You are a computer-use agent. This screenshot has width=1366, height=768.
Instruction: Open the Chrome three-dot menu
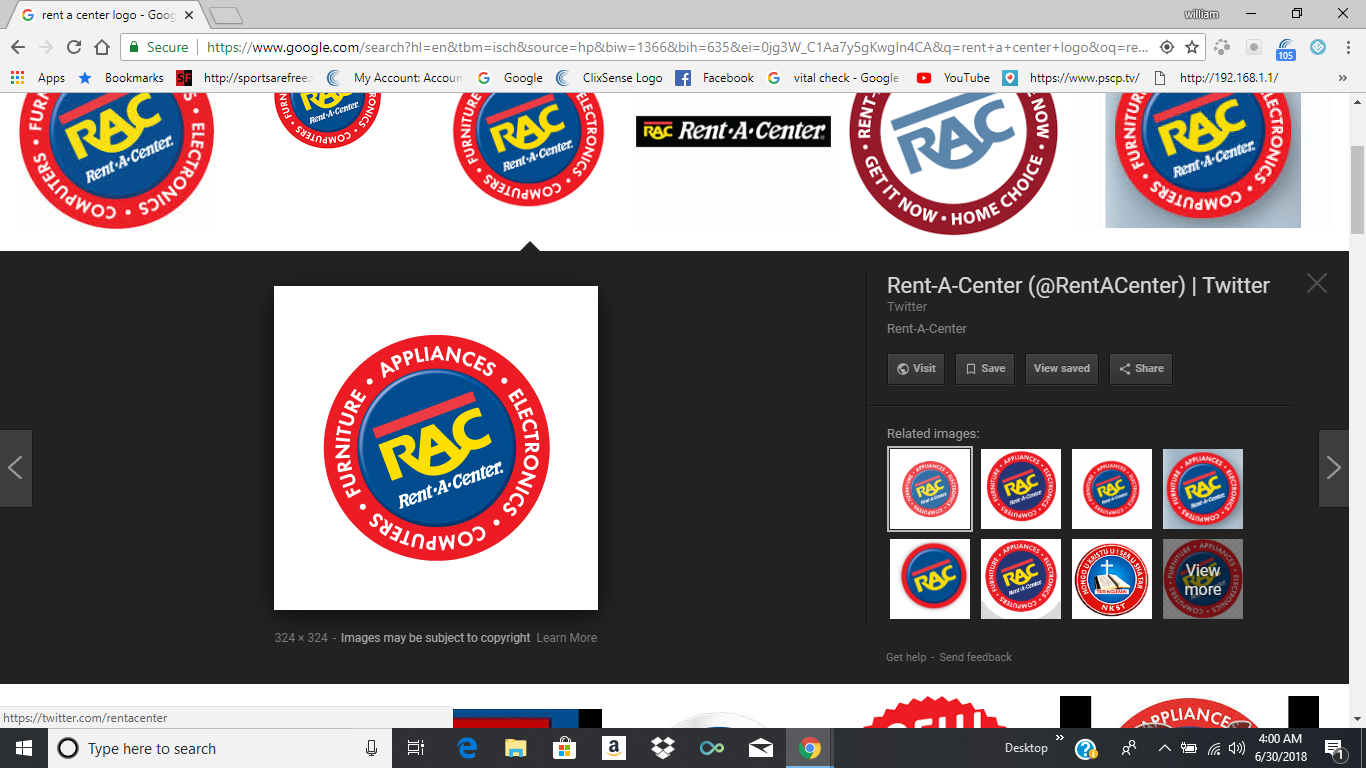pos(1347,47)
